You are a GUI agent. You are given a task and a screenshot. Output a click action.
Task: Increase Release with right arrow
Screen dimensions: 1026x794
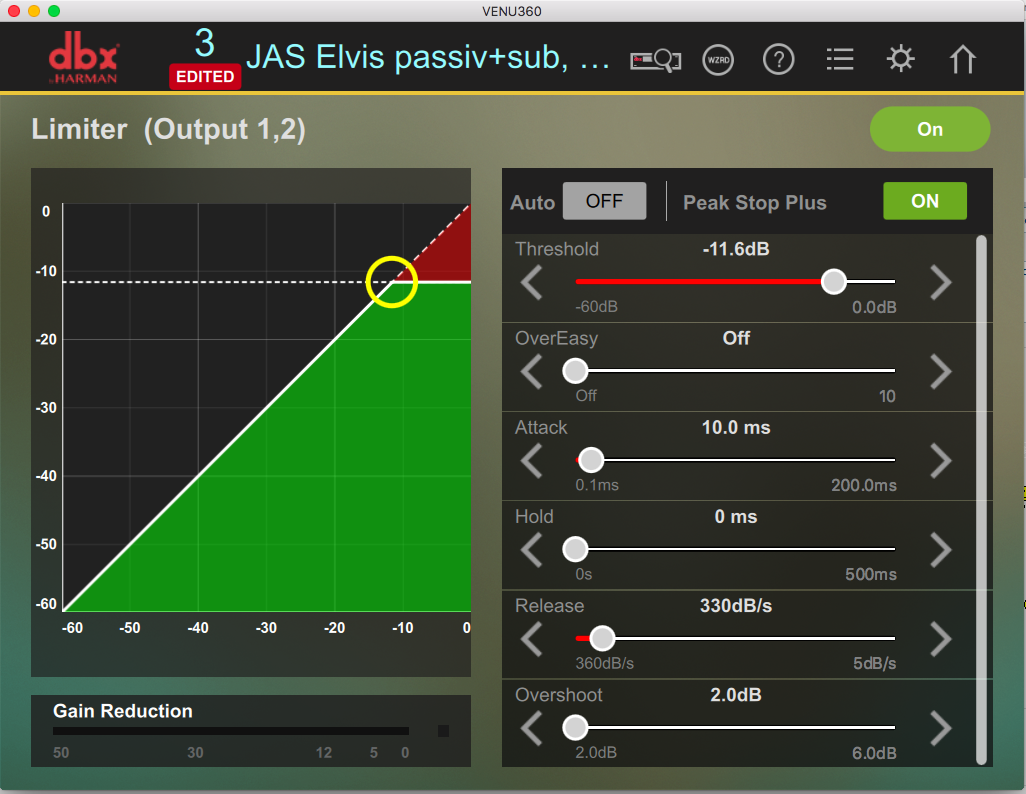(x=940, y=639)
